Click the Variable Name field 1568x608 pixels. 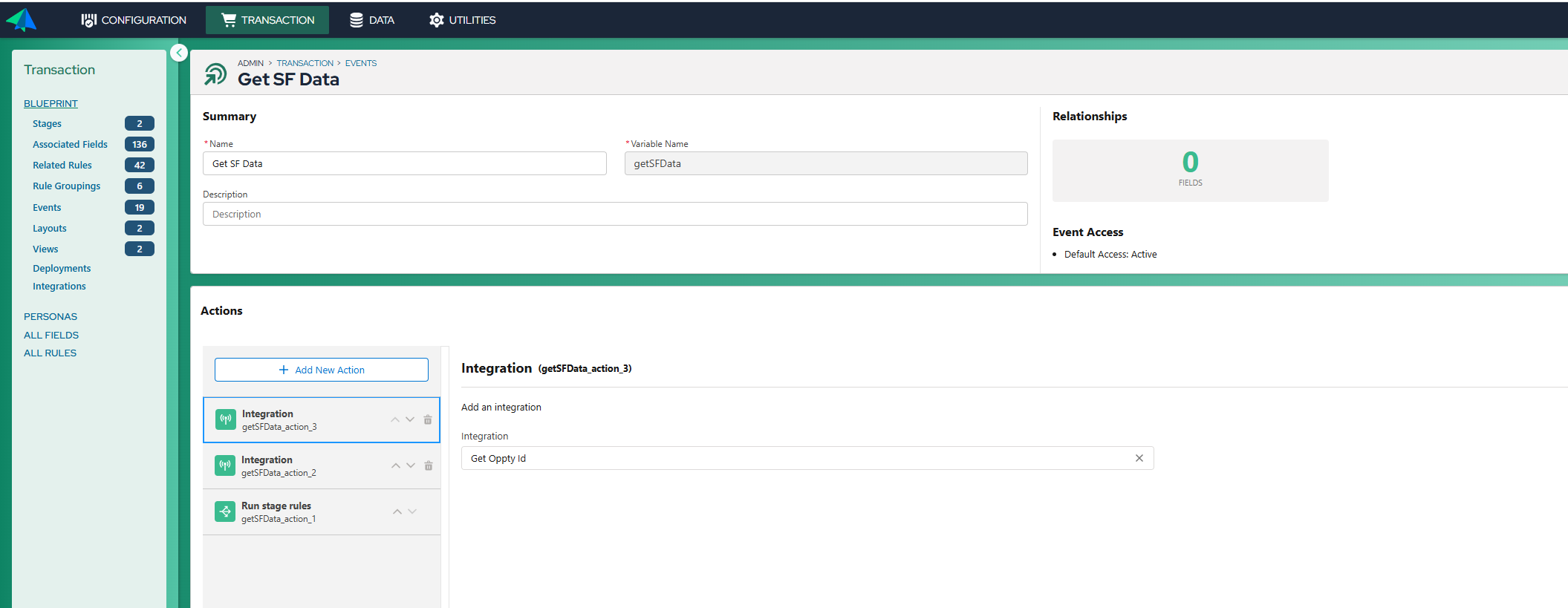(x=826, y=163)
